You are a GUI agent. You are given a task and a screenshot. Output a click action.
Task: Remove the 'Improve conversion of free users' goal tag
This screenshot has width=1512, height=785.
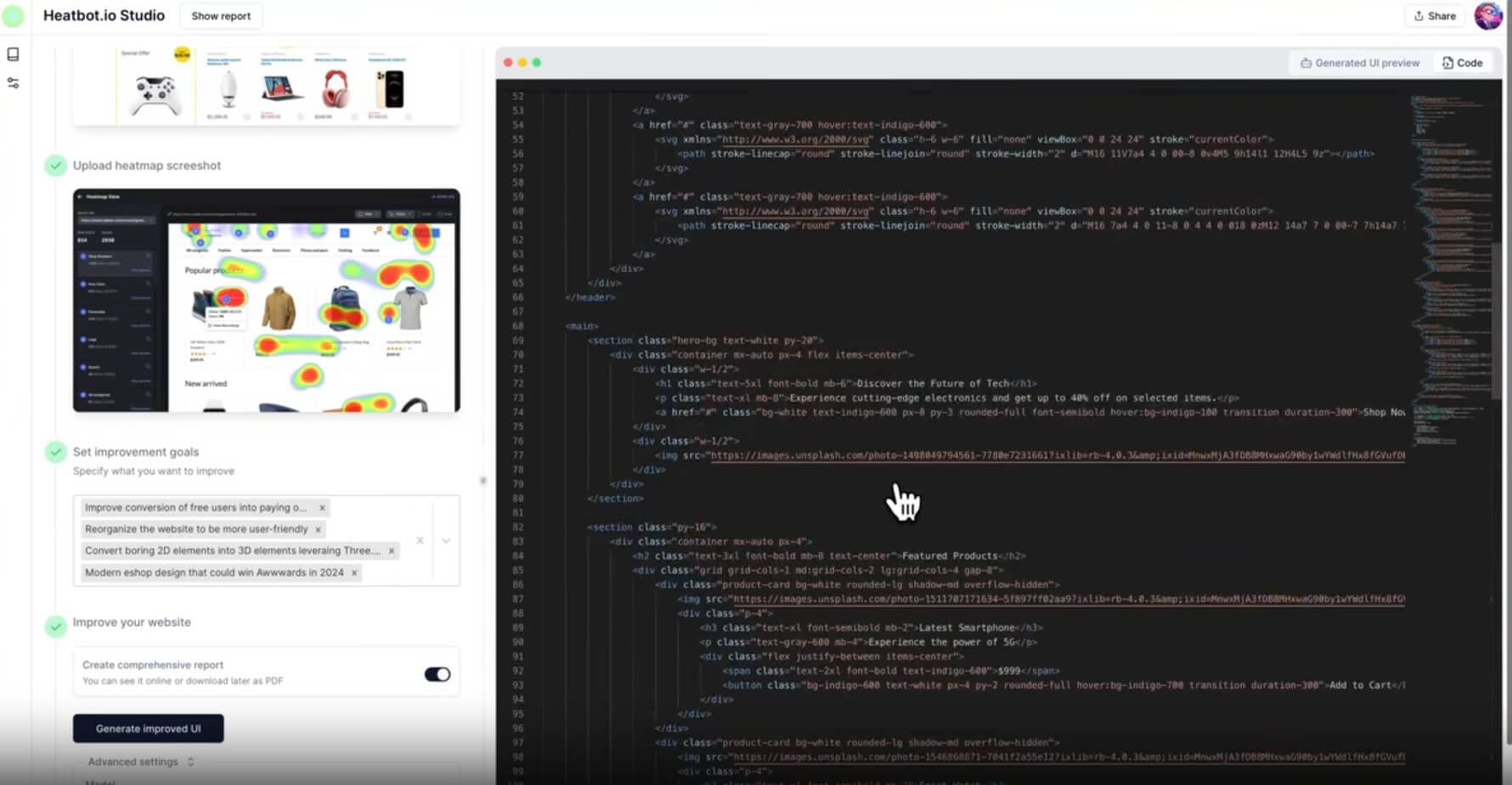click(x=322, y=507)
